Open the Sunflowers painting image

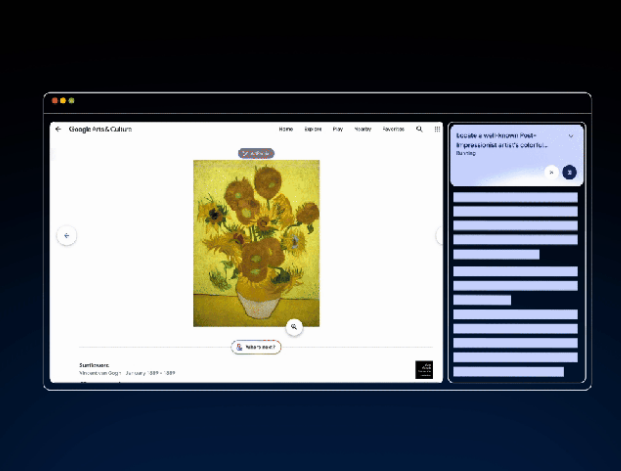256,243
